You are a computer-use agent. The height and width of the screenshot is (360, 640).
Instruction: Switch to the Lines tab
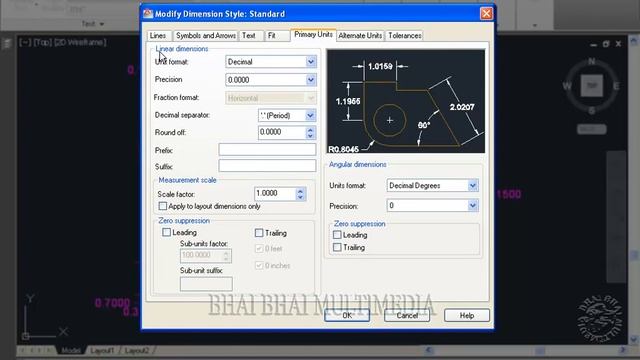[x=159, y=36]
